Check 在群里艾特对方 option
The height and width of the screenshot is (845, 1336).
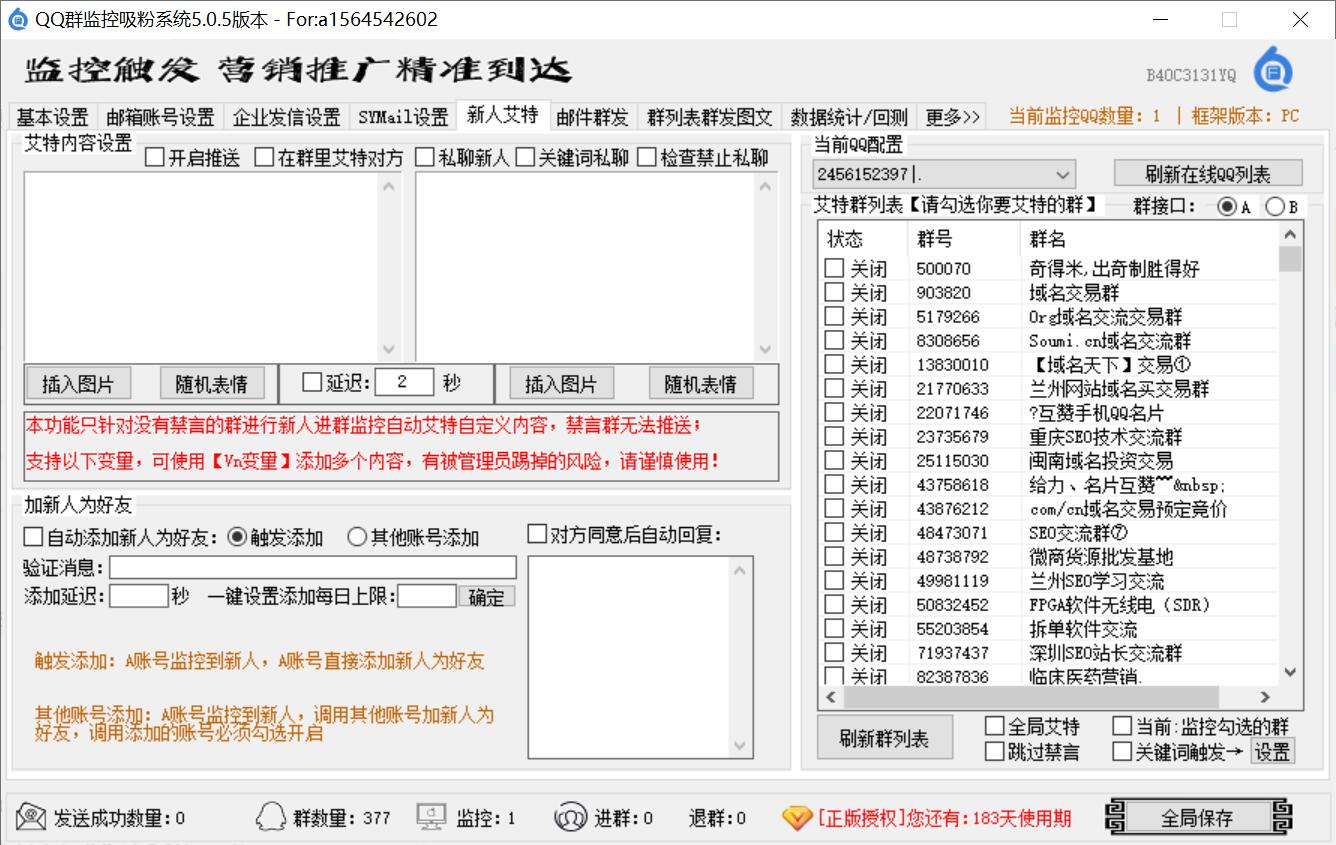coord(264,157)
